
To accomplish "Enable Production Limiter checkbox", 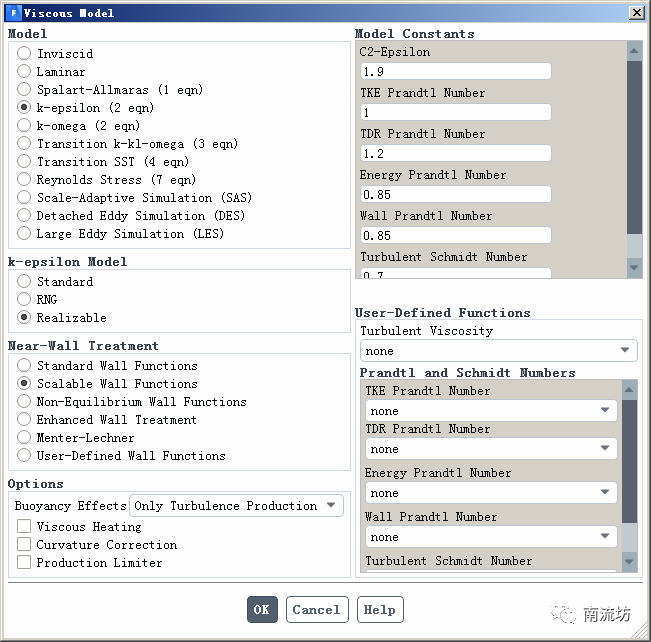I will (x=24, y=562).
